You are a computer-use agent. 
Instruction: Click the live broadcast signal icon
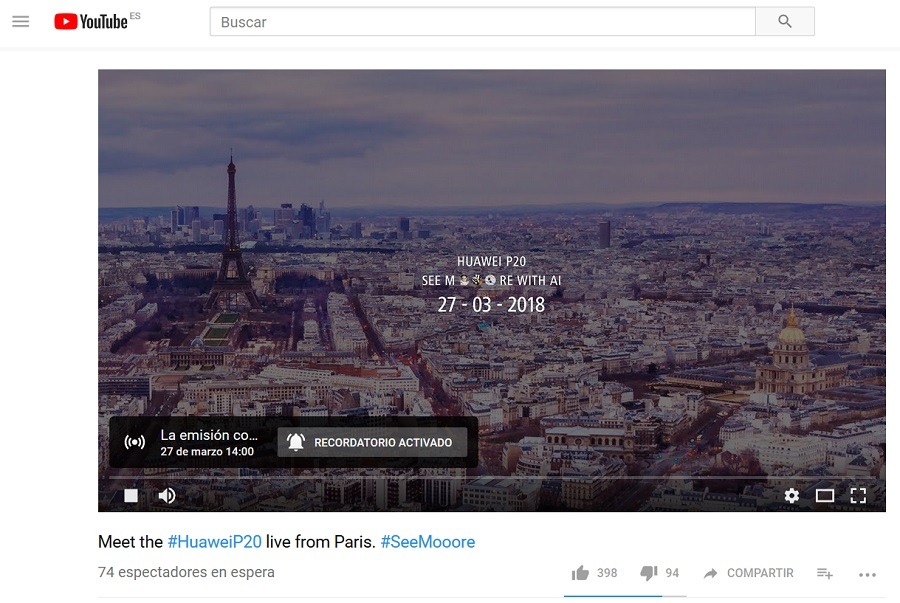tap(135, 442)
